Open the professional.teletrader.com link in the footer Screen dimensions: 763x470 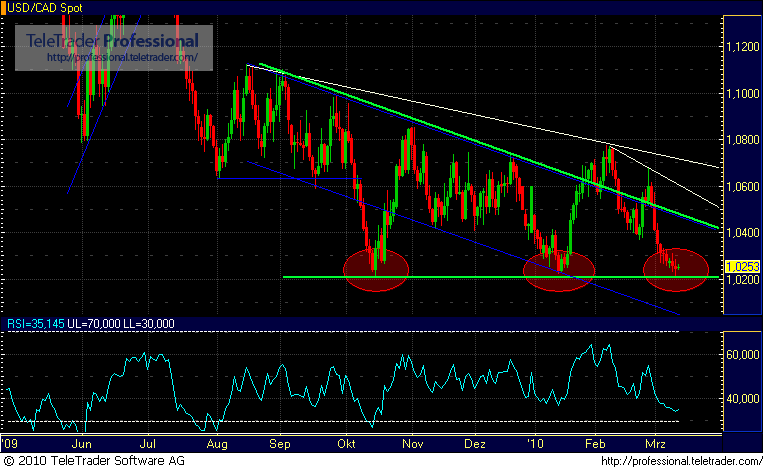click(x=681, y=461)
